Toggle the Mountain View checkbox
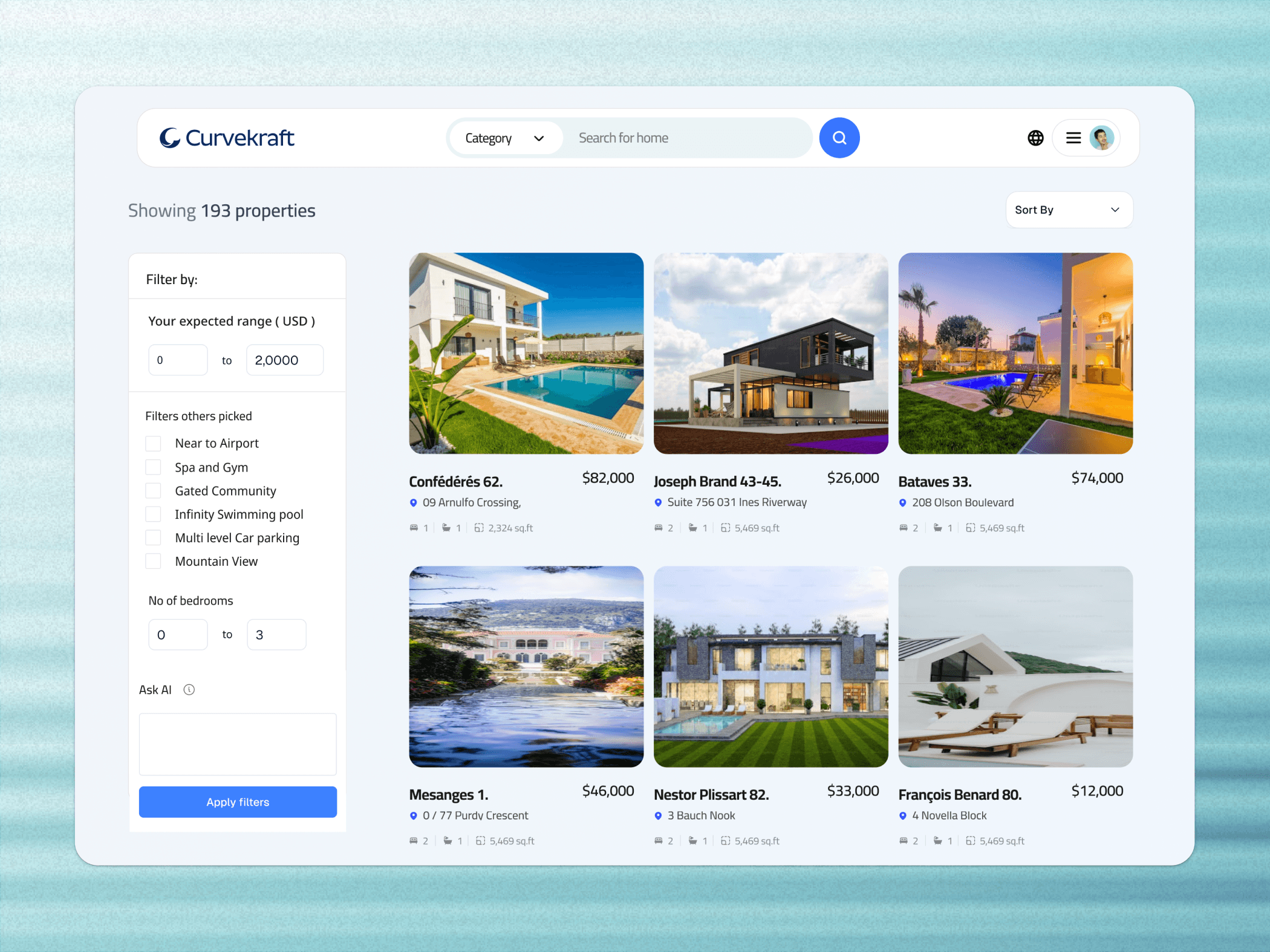The width and height of the screenshot is (1270, 952). [x=154, y=562]
